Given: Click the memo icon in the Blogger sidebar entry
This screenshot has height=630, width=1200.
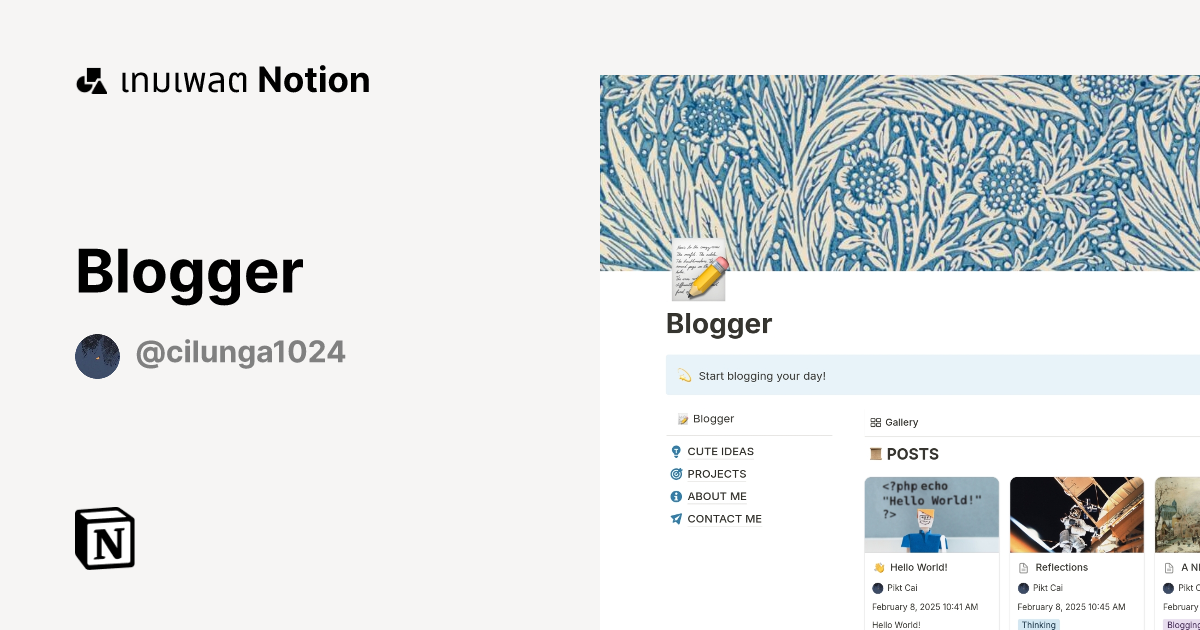Looking at the screenshot, I should pyautogui.click(x=684, y=418).
